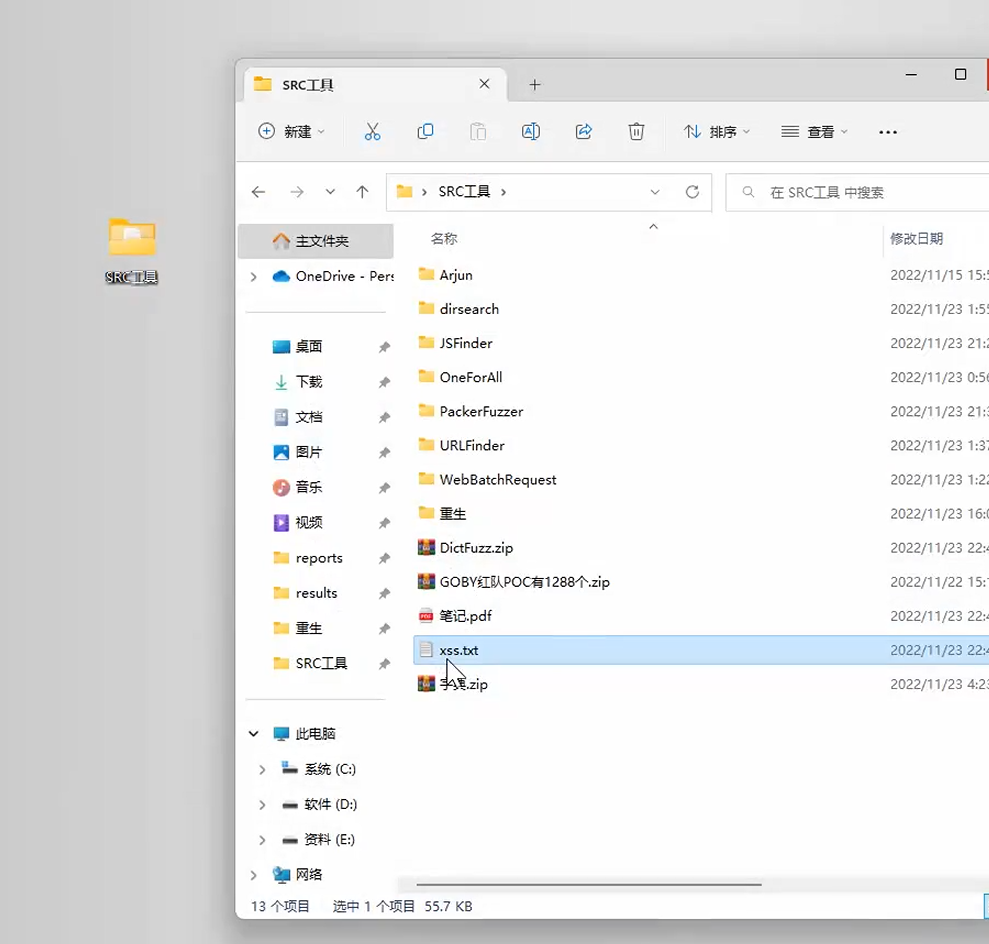Go back with the left arrow
This screenshot has width=989, height=944.
pos(258,192)
